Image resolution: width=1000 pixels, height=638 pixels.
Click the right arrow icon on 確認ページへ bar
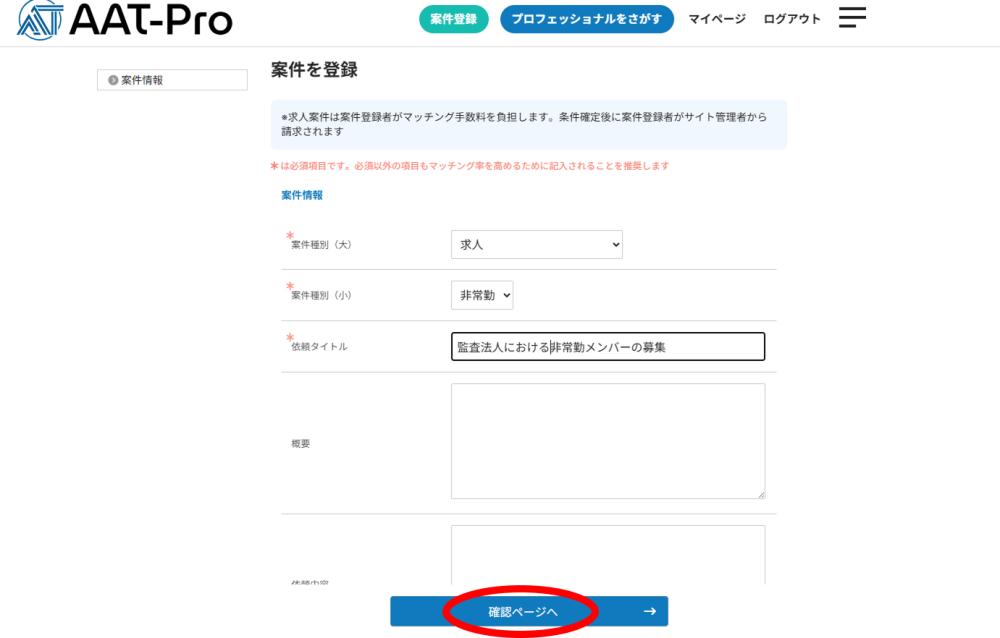tap(649, 611)
